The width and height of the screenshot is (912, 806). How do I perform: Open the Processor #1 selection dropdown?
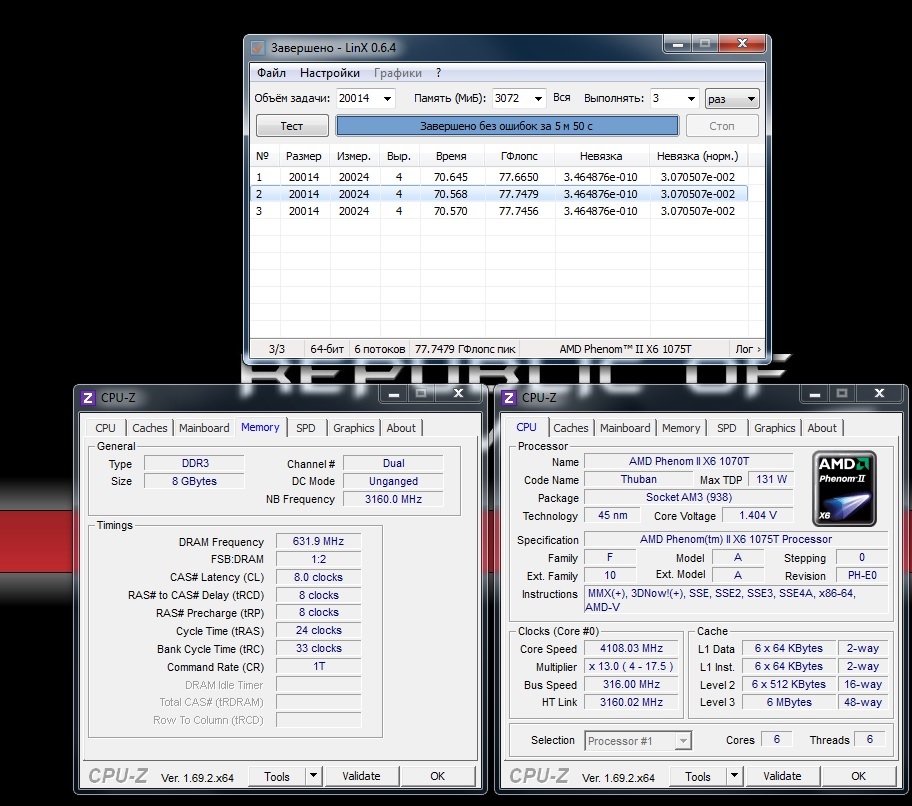click(638, 741)
